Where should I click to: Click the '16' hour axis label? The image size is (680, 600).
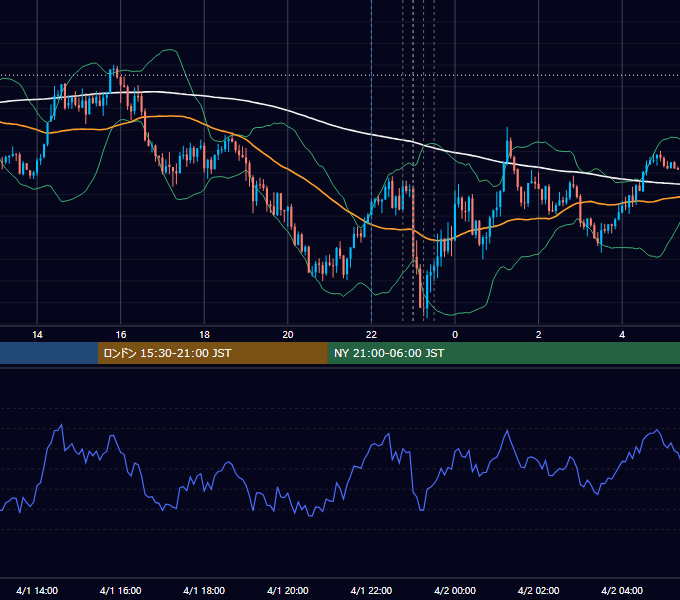pos(121,335)
